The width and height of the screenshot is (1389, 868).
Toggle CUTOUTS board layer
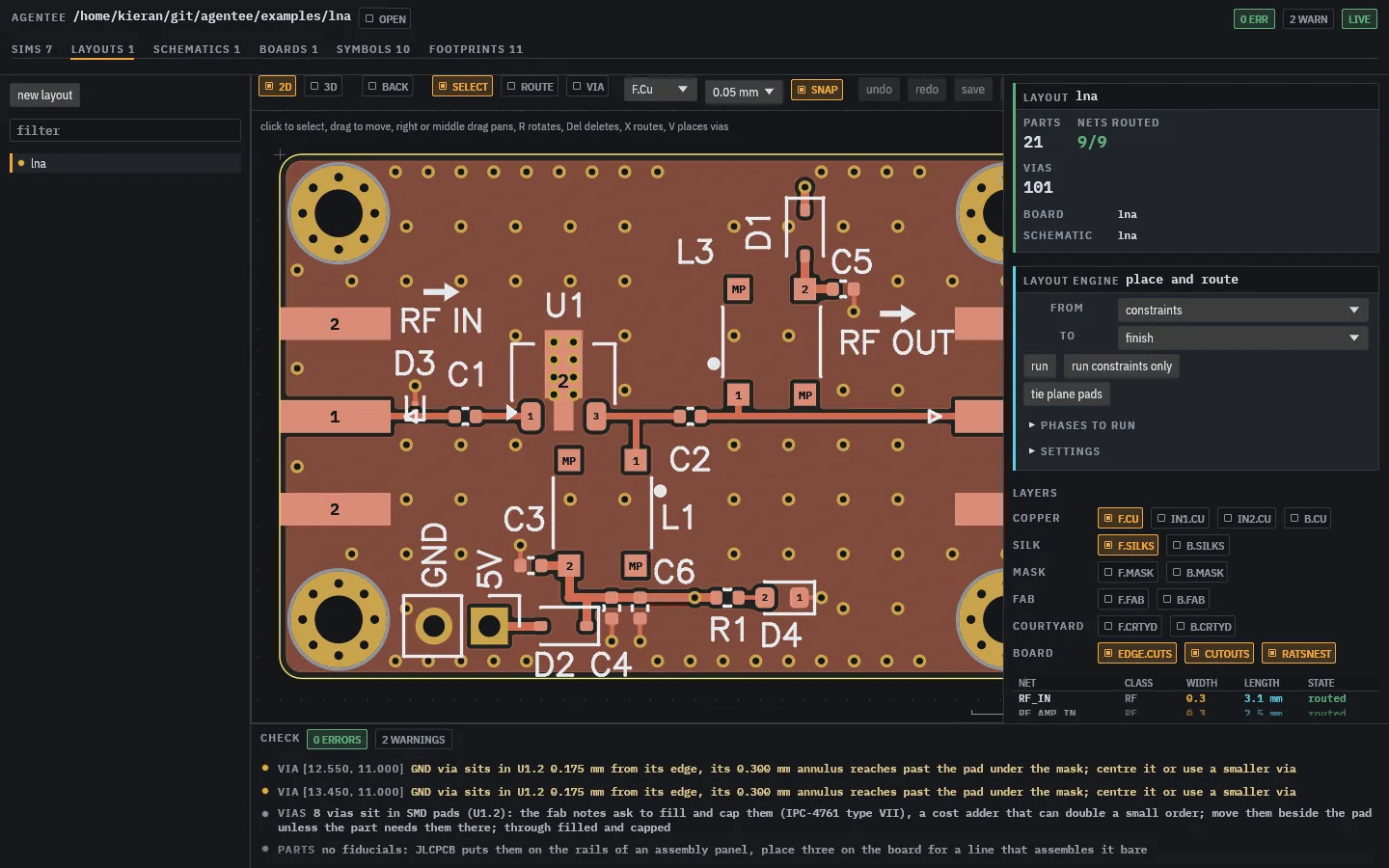click(x=1219, y=654)
